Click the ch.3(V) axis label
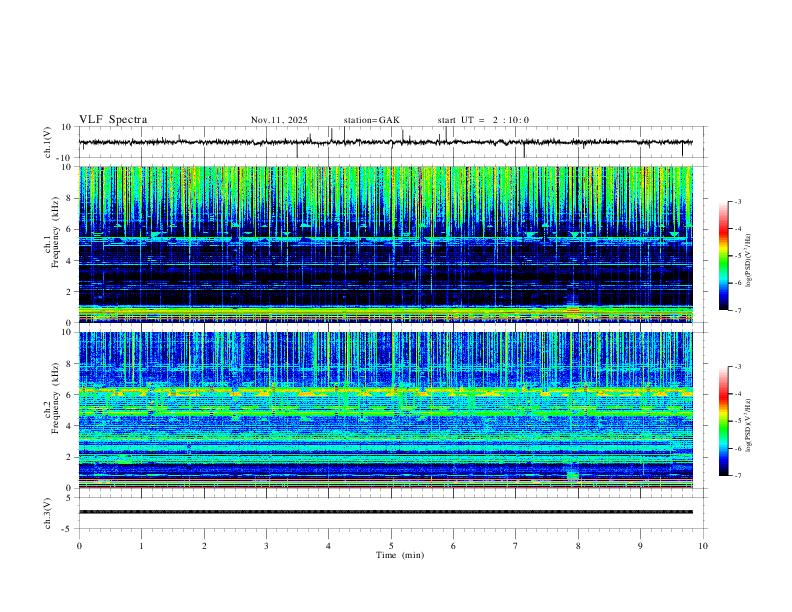Screen dimensions: 792x612 [x=48, y=513]
